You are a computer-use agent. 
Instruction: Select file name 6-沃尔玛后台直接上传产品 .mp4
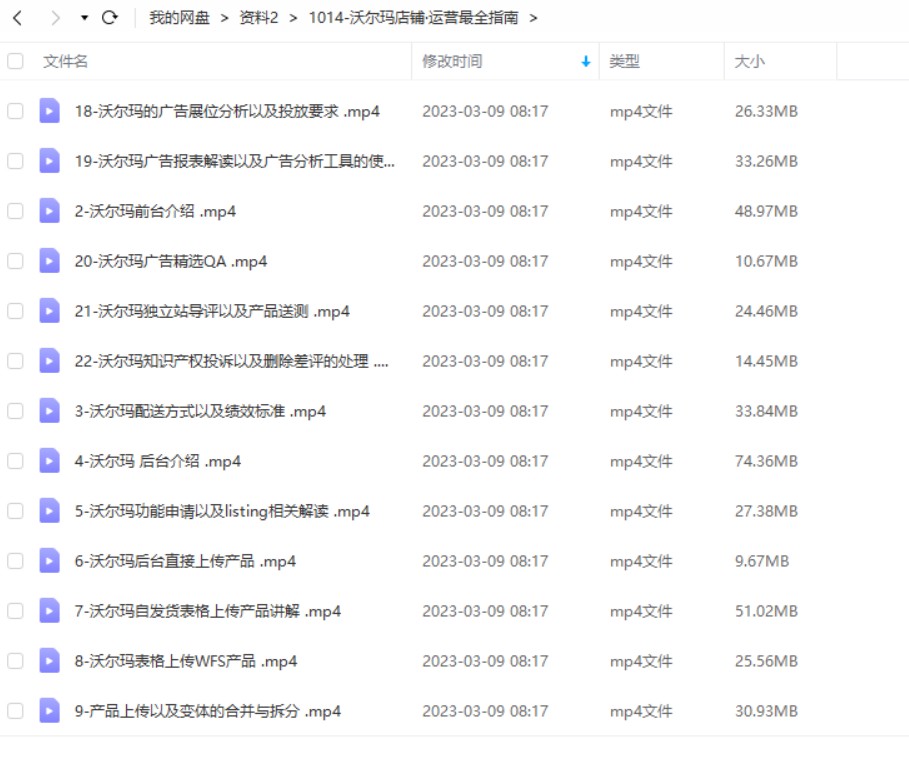click(x=186, y=561)
